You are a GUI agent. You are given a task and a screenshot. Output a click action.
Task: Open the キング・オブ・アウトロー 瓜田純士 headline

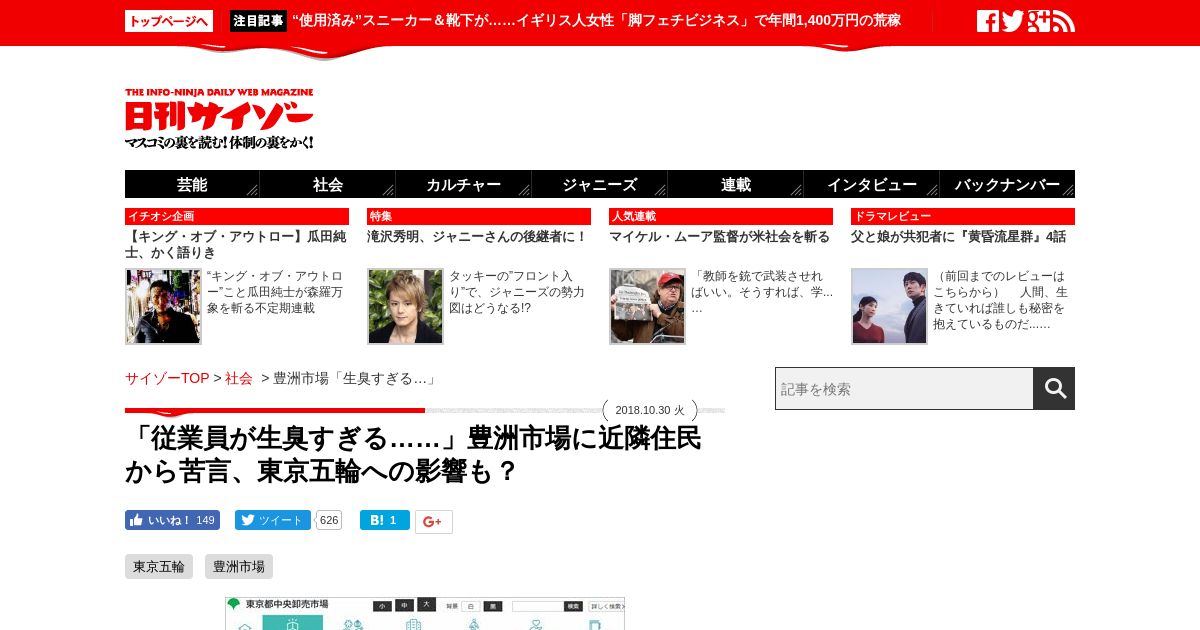[x=237, y=244]
